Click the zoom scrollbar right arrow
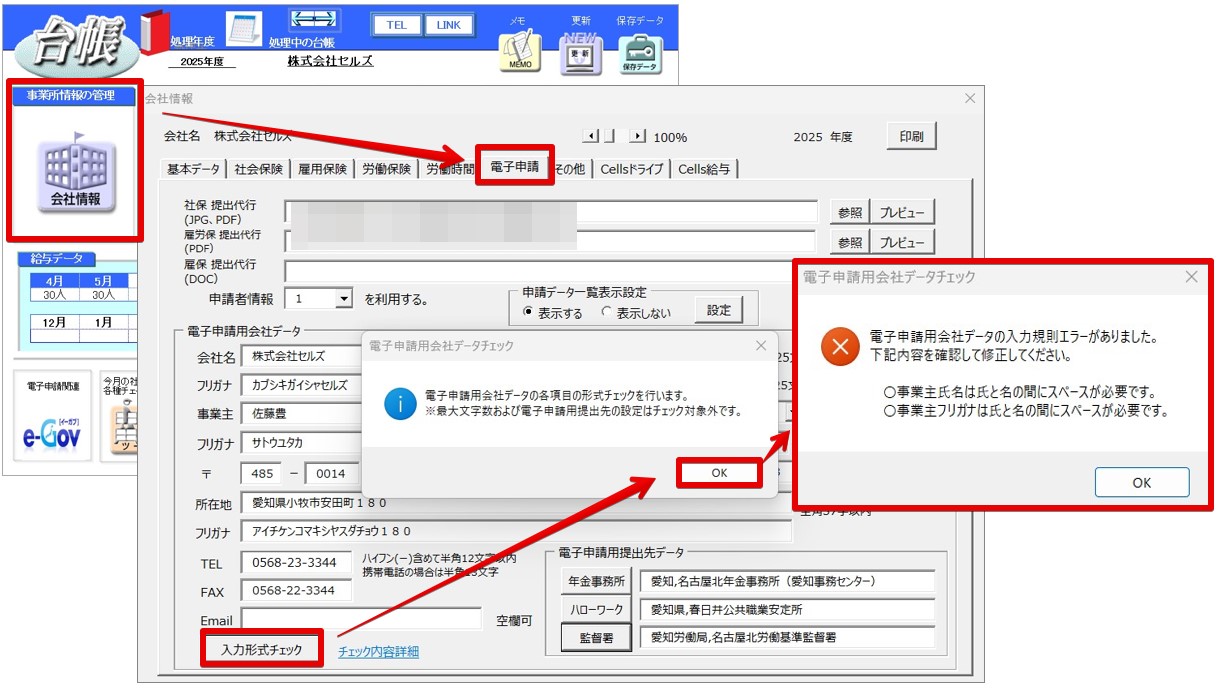The image size is (1220, 690). pos(638,136)
